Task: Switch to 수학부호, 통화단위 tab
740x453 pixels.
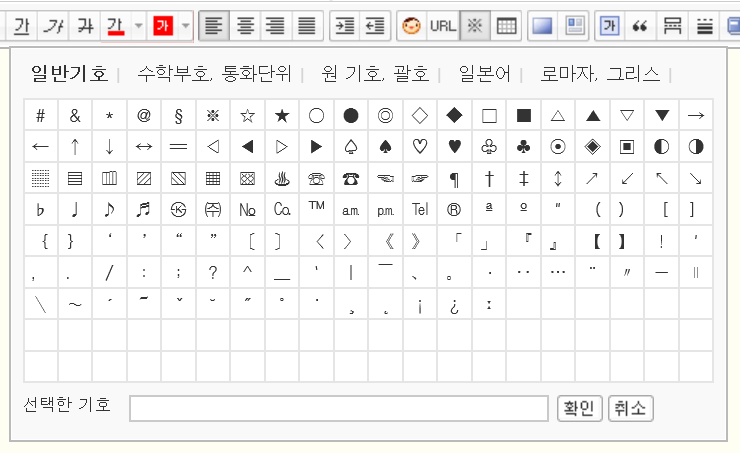Action: [x=214, y=74]
